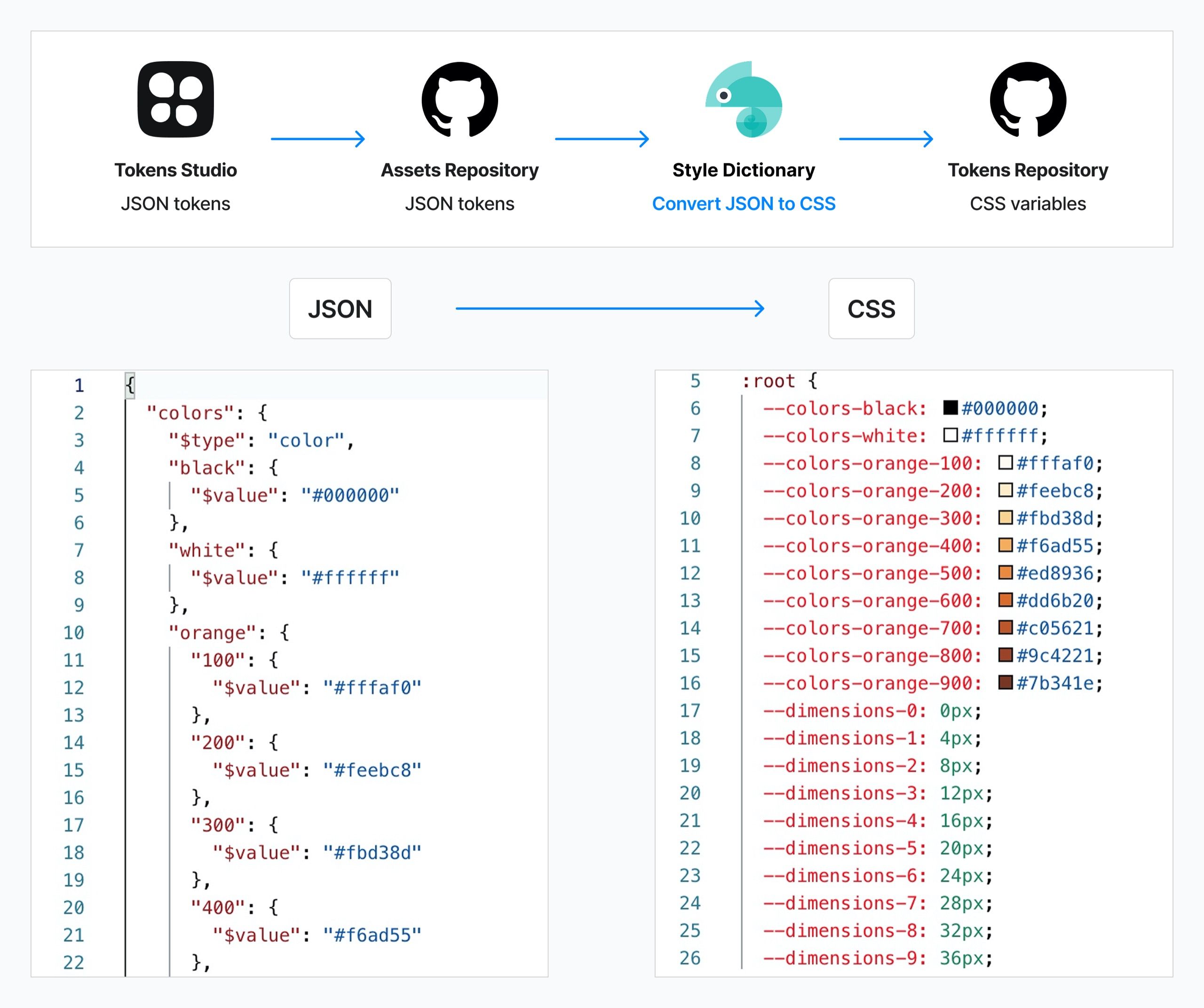Click the "Tokens Studio" heading text
Viewport: 1204px width, 1008px height.
click(x=175, y=170)
